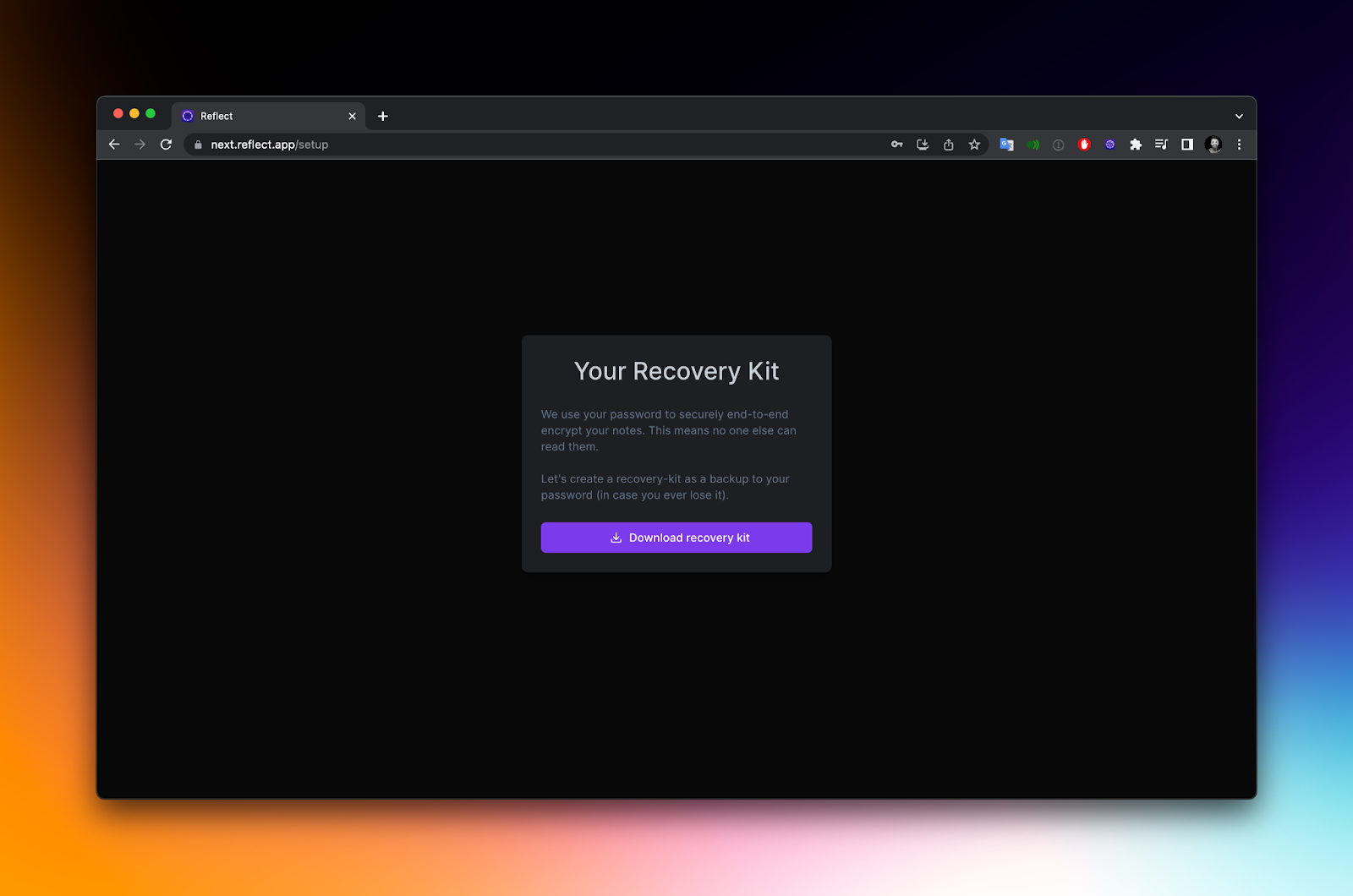Screen dimensions: 1353x896
Task: Reload the current page
Action: (x=166, y=145)
